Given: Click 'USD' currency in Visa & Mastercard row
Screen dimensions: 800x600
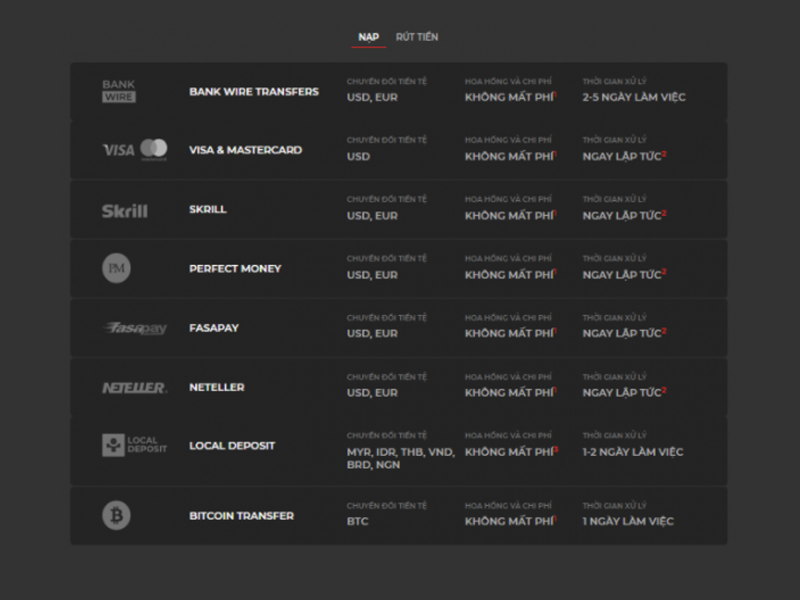Looking at the screenshot, I should click(358, 157).
